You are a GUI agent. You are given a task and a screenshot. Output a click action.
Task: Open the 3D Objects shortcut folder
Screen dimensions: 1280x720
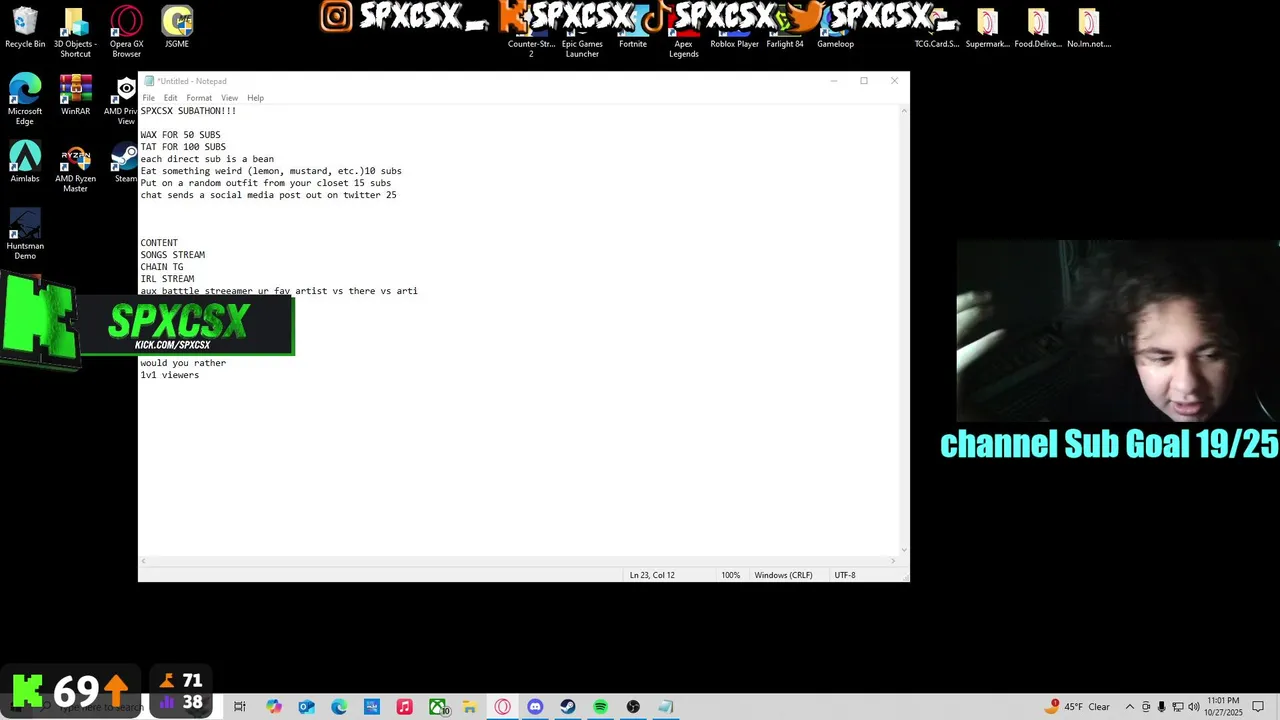tap(75, 30)
